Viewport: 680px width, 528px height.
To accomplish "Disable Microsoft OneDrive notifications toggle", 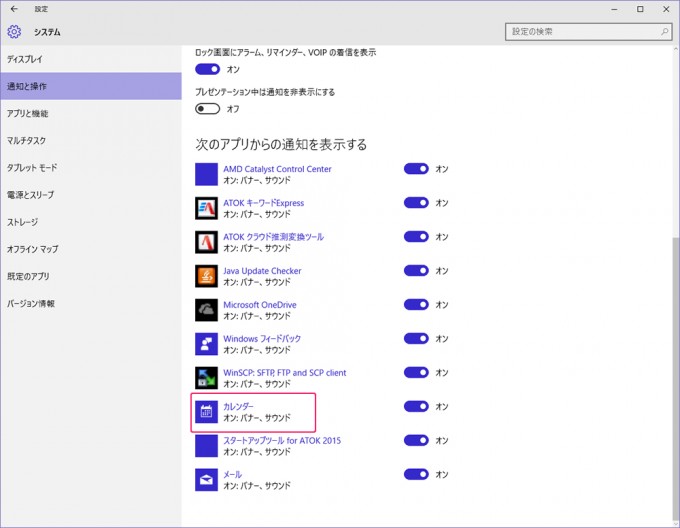I will click(x=416, y=304).
